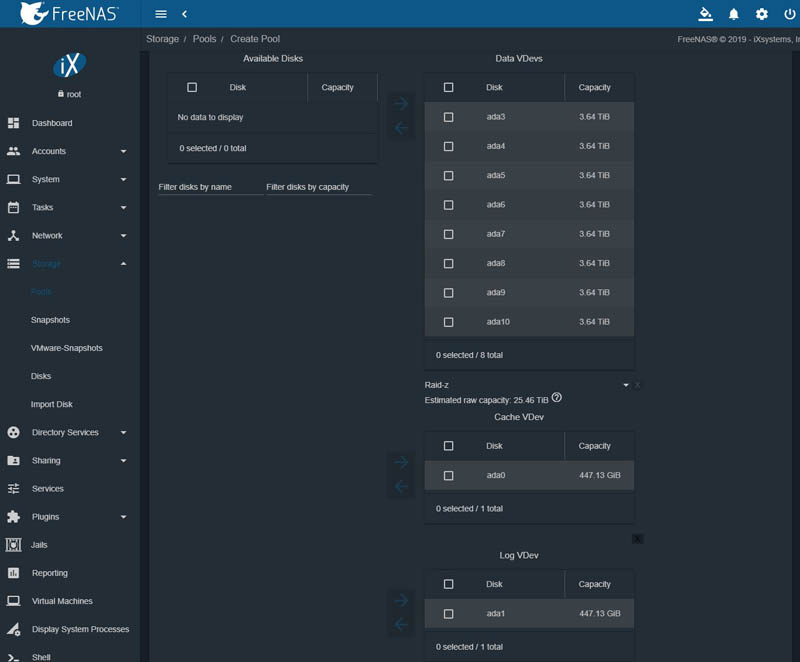
Task: Select the ada0 cache disk checkbox
Action: [448, 475]
